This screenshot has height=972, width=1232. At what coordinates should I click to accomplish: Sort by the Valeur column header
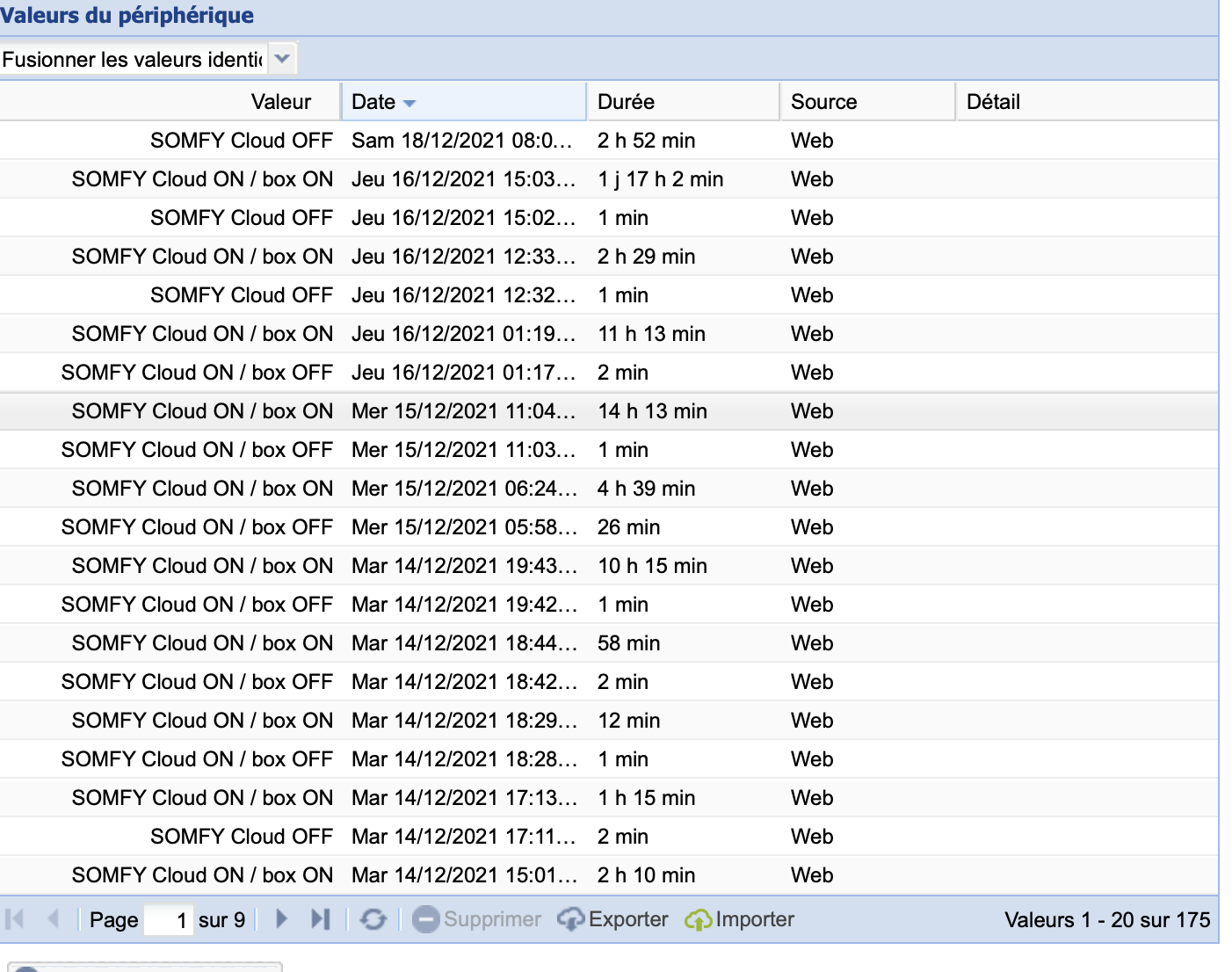click(x=170, y=102)
